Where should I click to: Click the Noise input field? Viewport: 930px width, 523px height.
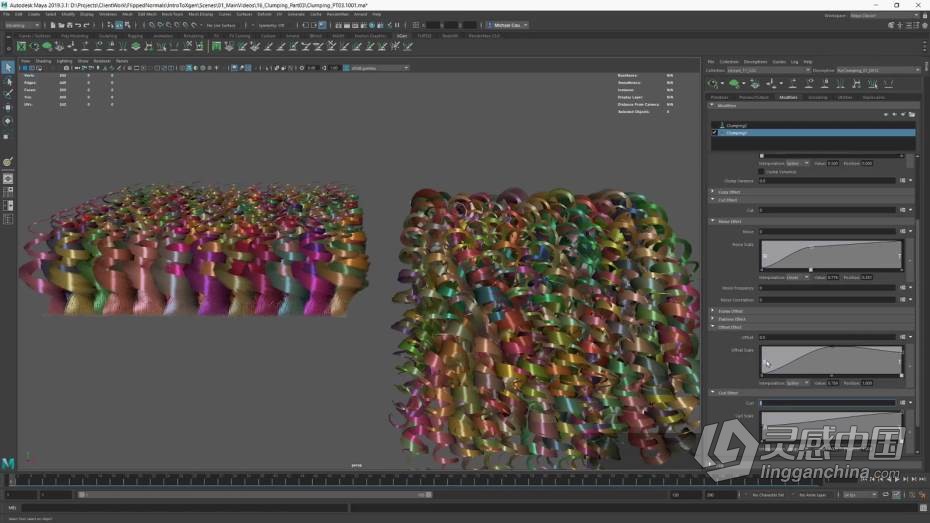(x=826, y=232)
